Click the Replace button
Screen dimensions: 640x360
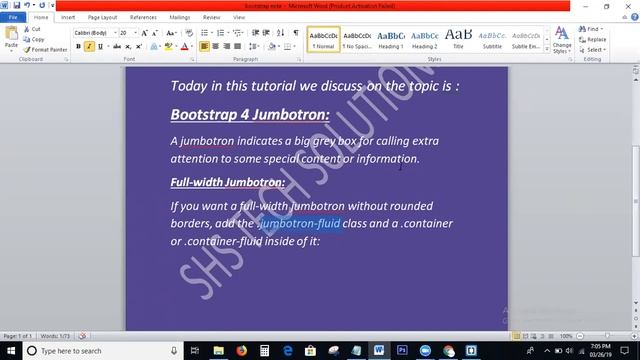pyautogui.click(x=592, y=40)
